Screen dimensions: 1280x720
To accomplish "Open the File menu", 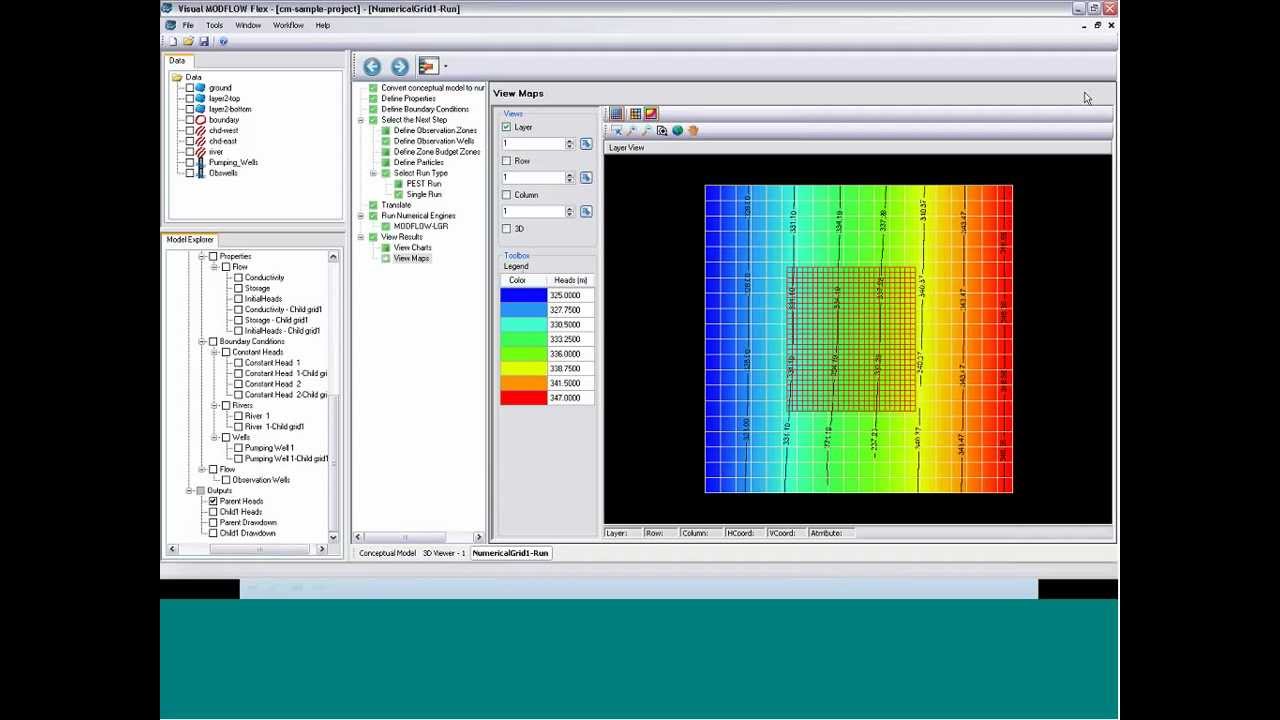I will click(x=188, y=25).
